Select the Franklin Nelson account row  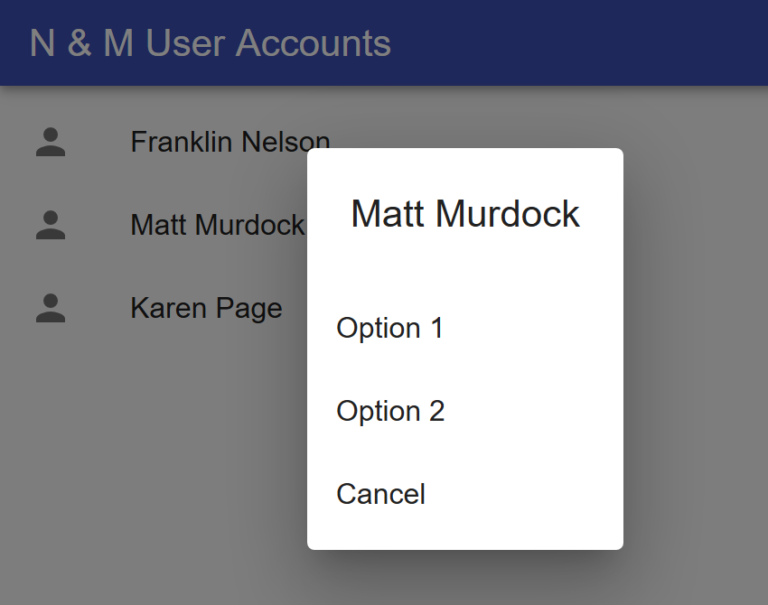384,142
